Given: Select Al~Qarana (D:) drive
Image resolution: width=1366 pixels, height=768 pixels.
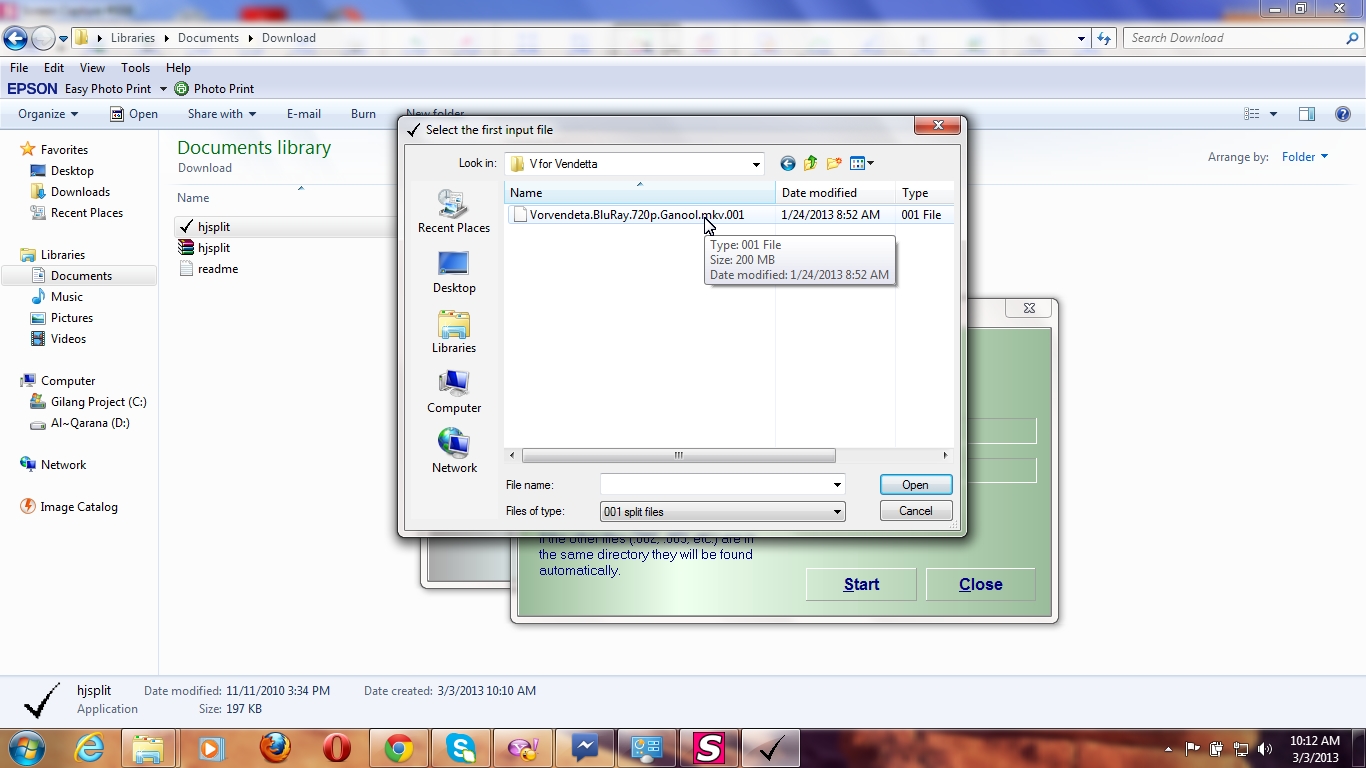Looking at the screenshot, I should click(x=90, y=423).
